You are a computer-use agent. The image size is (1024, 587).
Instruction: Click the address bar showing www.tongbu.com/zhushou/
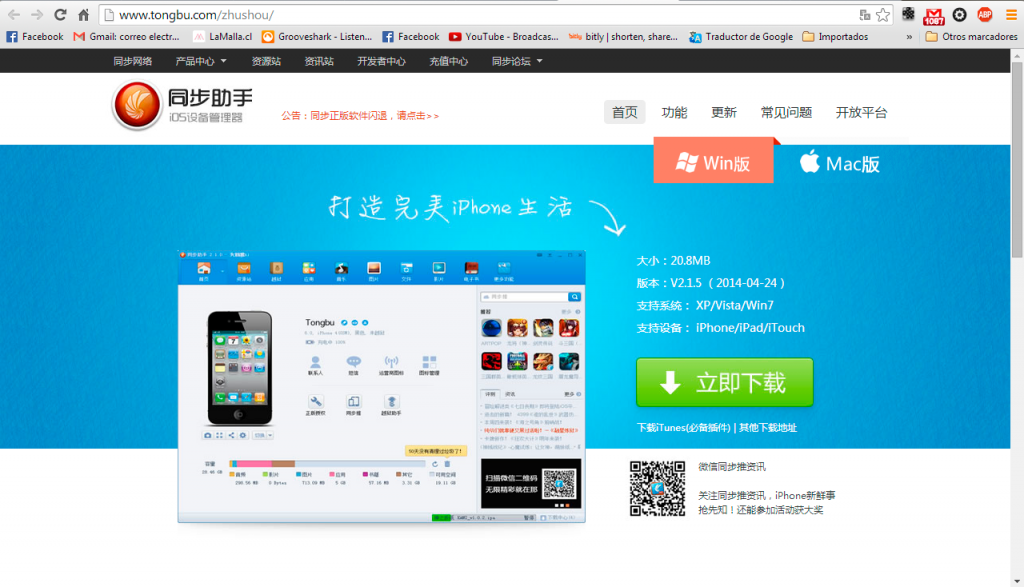click(x=480, y=15)
